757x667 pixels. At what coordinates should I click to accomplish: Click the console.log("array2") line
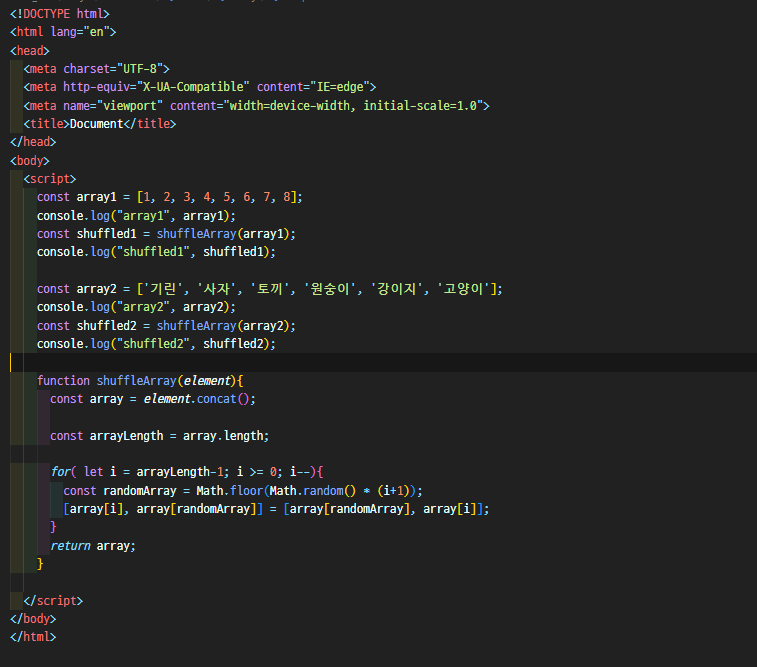point(137,307)
